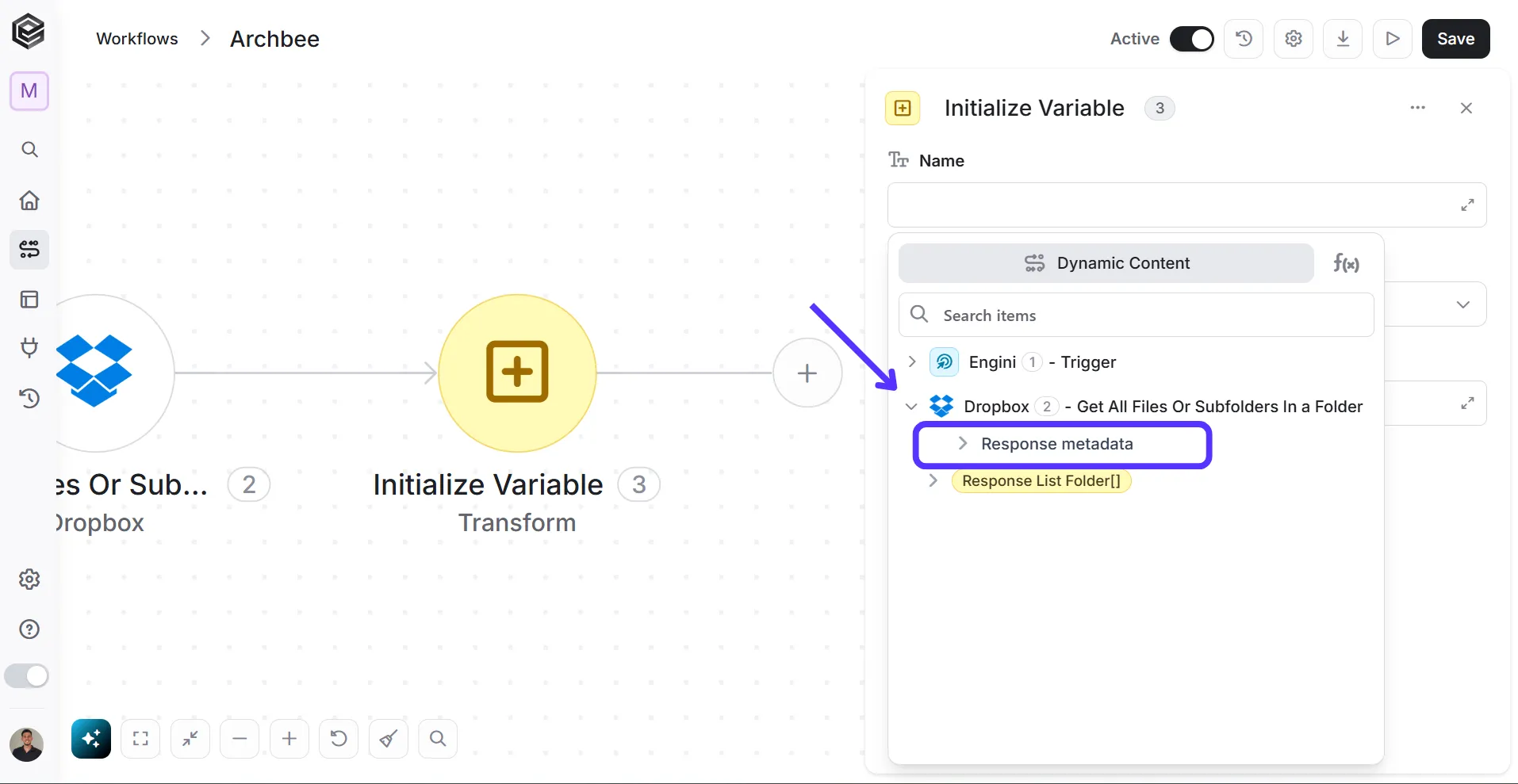1518x784 pixels.
Task: Open search in left sidebar
Action: [x=29, y=150]
